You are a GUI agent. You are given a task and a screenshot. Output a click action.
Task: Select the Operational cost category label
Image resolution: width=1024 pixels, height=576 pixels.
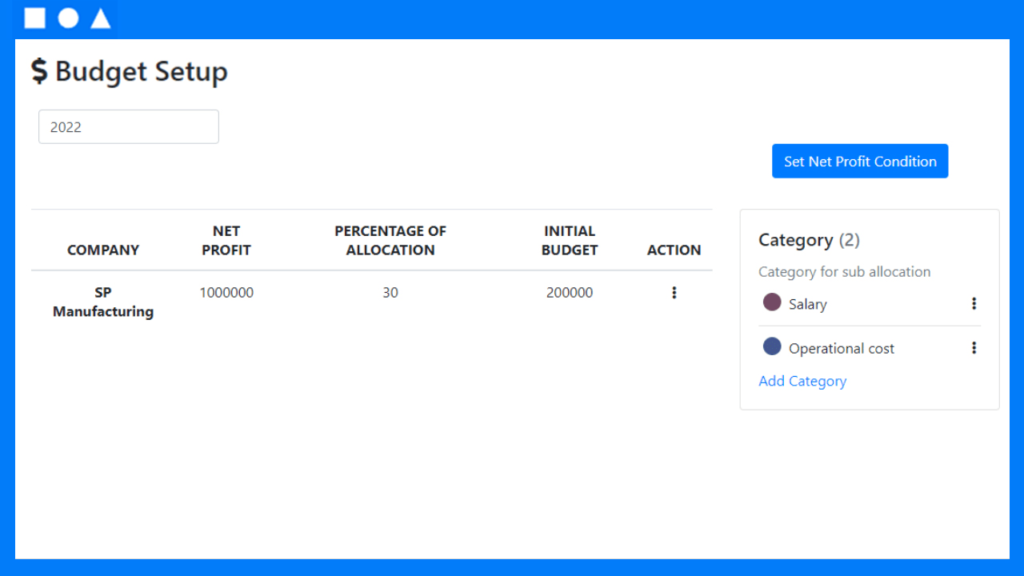click(x=841, y=349)
